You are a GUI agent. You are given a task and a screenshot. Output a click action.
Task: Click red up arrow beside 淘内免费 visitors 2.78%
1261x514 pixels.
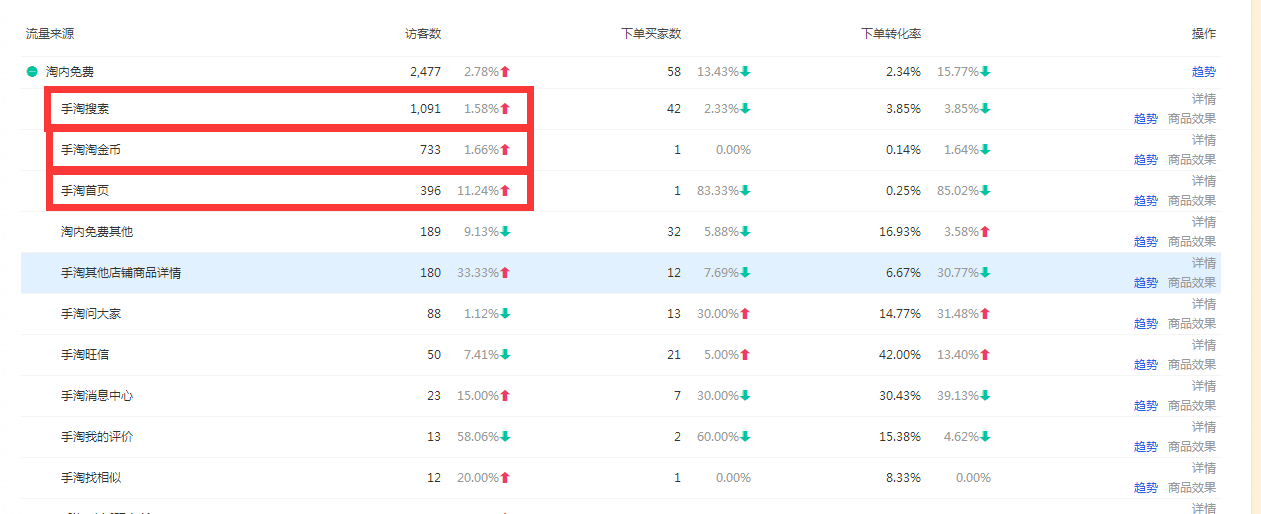tap(505, 72)
